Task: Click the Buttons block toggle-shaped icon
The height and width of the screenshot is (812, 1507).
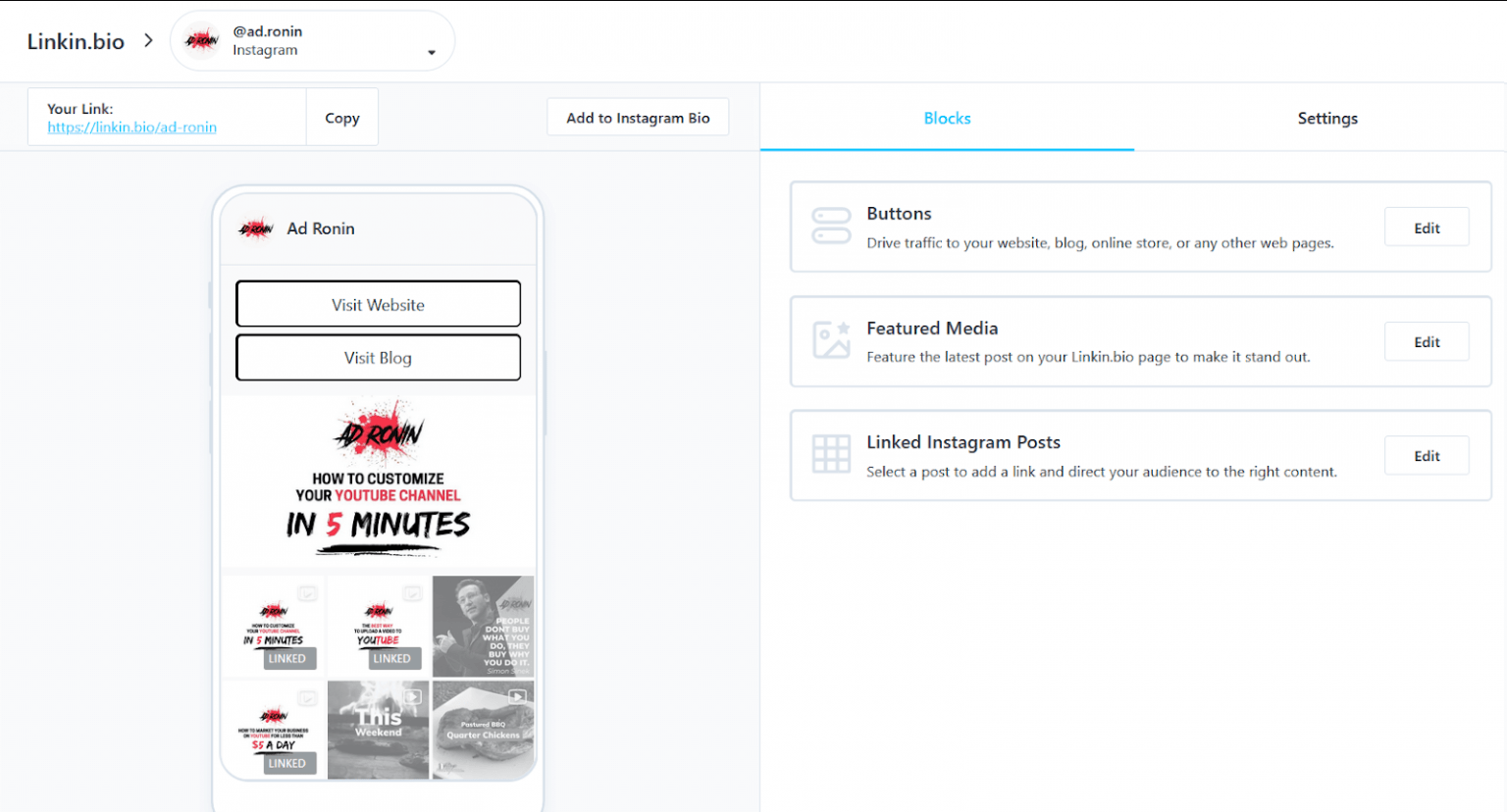Action: pyautogui.click(x=831, y=226)
